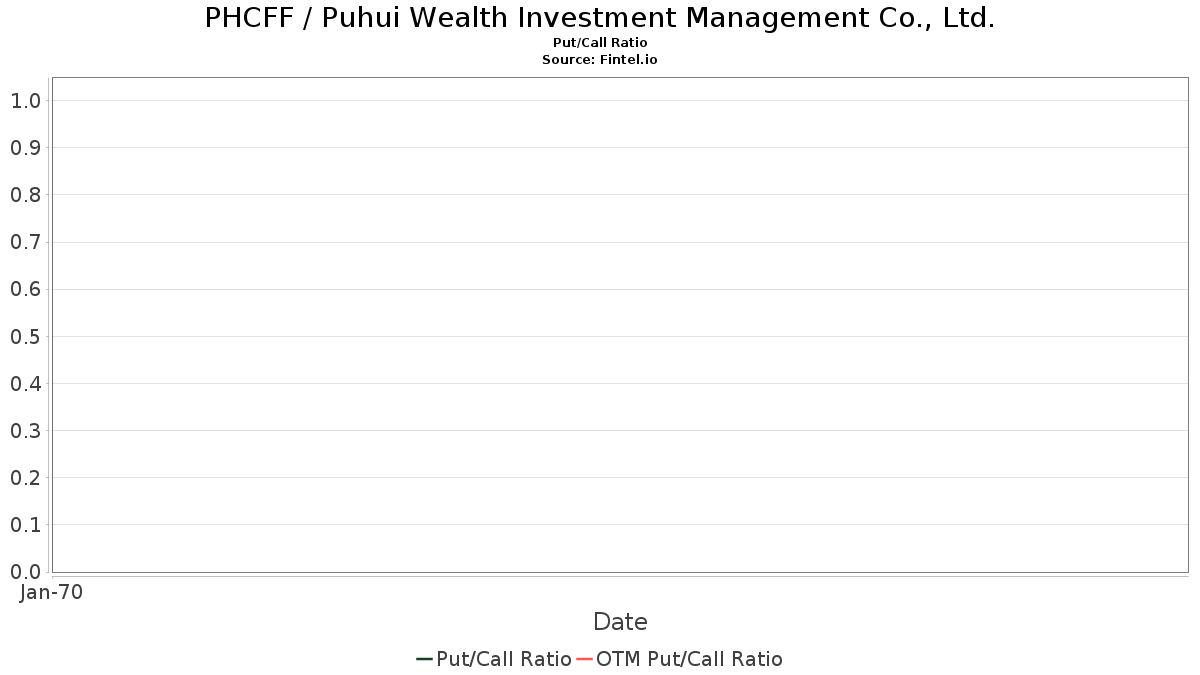
Task: Click the Date axis label
Action: click(x=620, y=622)
